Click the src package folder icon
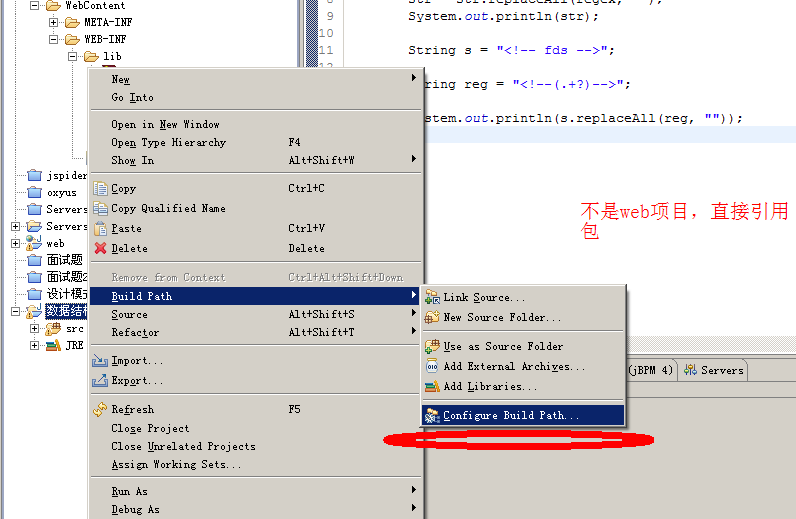Screen dimensions: 796x519 (x=53, y=329)
